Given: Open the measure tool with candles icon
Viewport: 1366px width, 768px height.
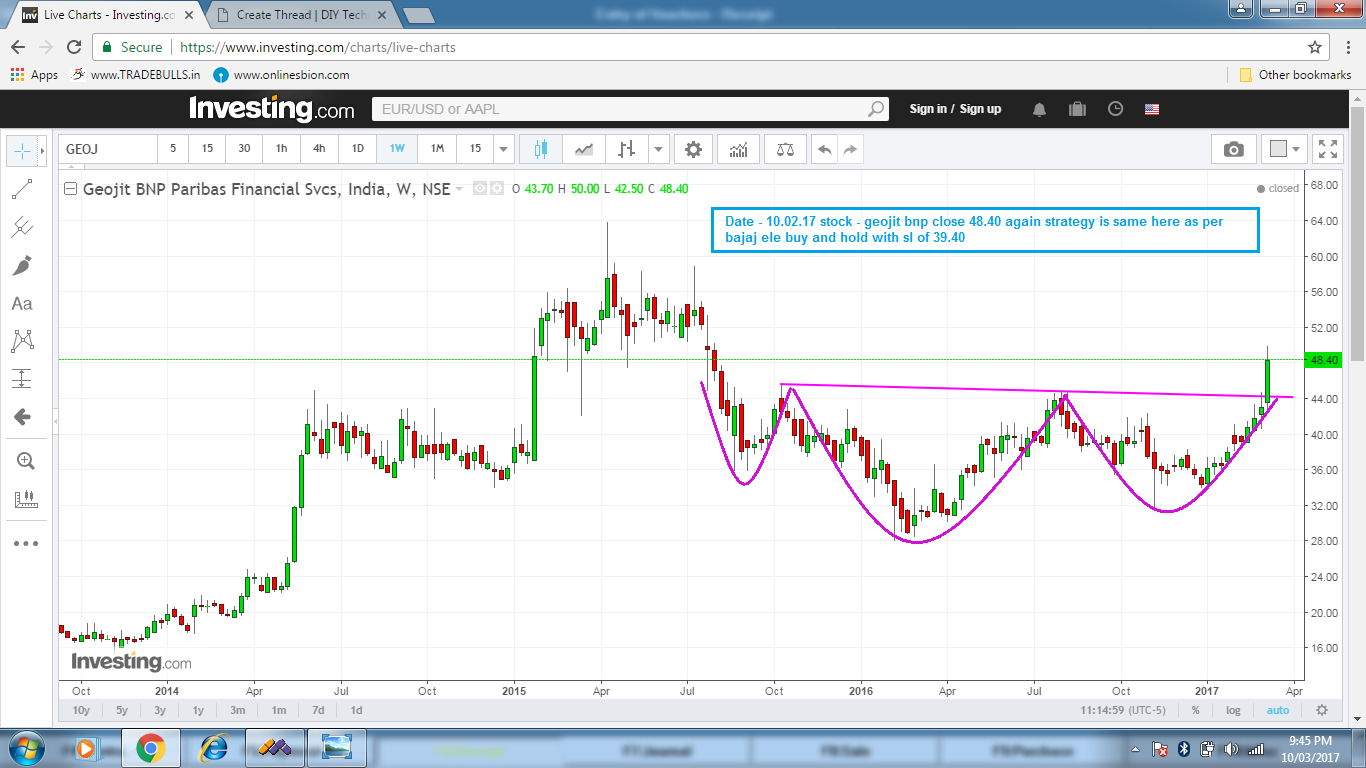Looking at the screenshot, I should 25,499.
